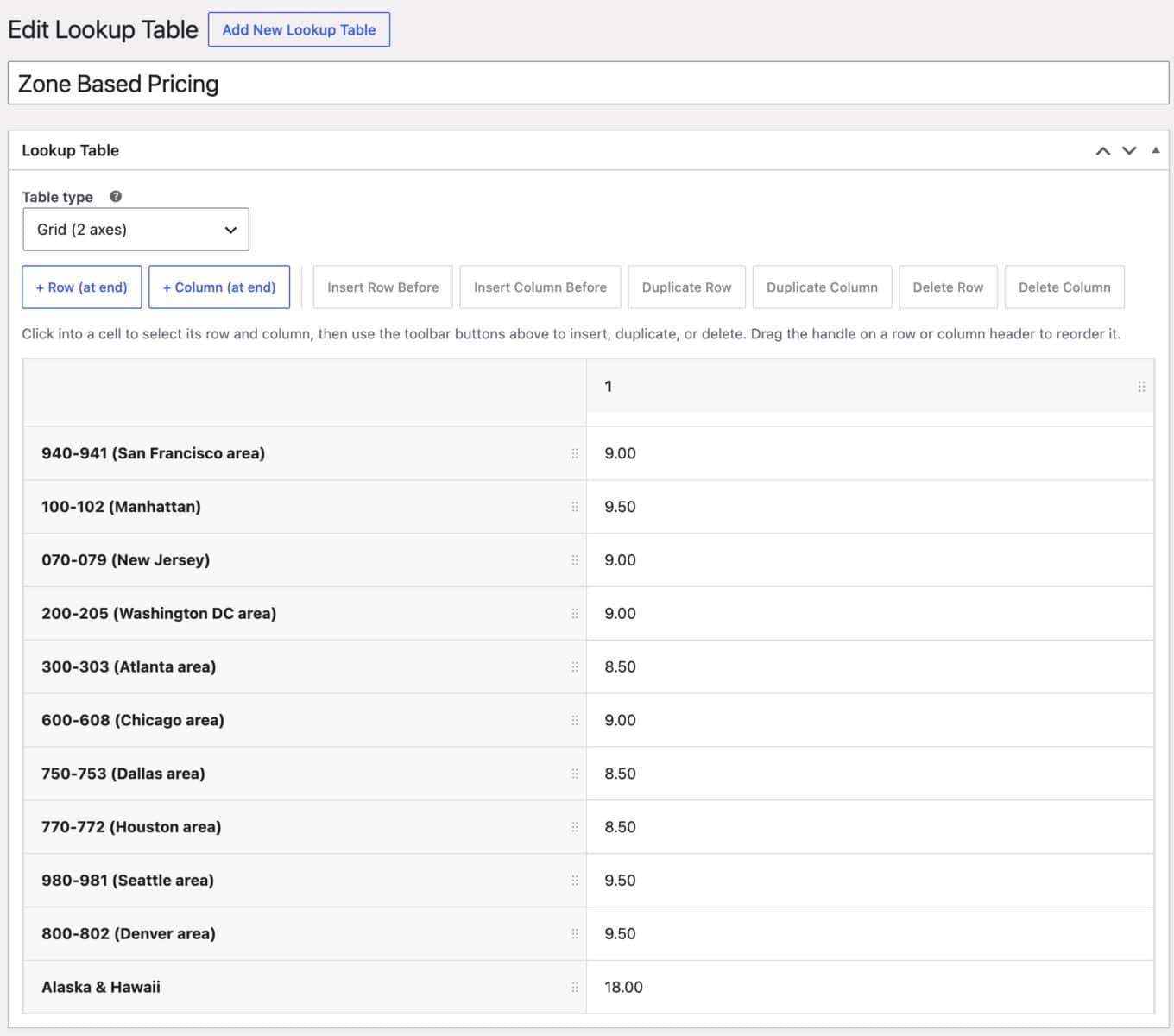Move the Lookup Table panel down
The width and height of the screenshot is (1174, 1036).
pos(1129,151)
